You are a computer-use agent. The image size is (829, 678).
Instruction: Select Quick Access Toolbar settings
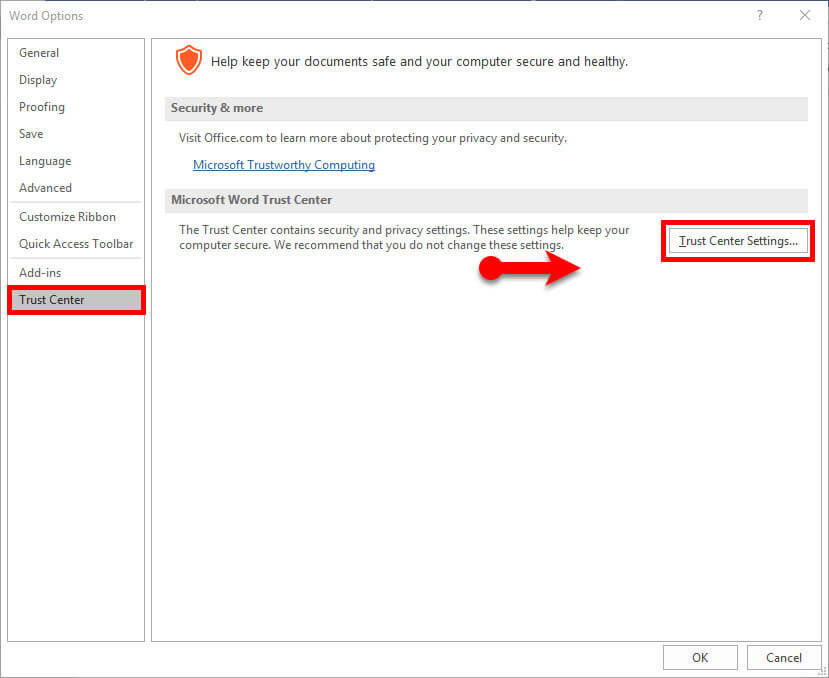(x=74, y=243)
